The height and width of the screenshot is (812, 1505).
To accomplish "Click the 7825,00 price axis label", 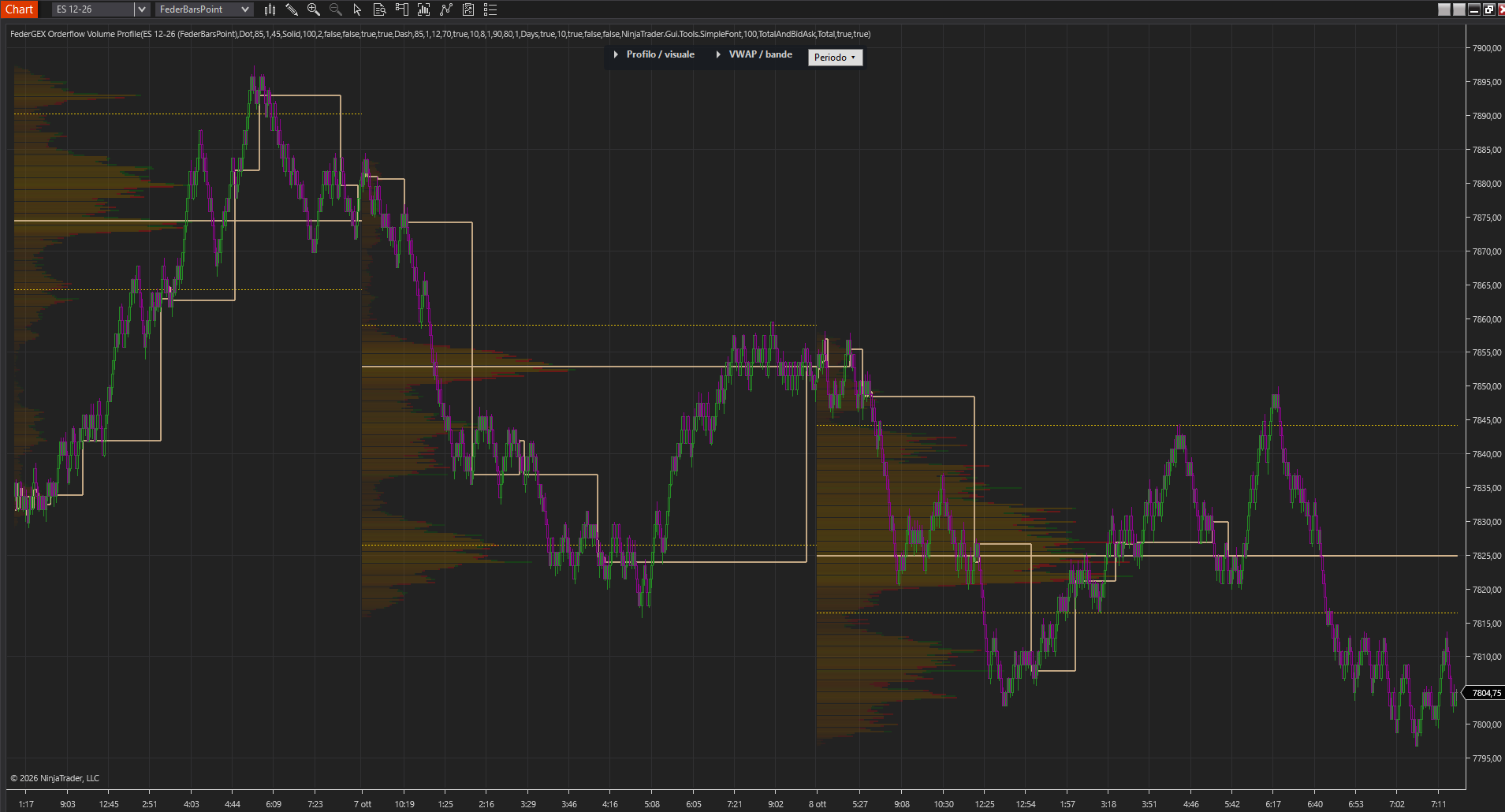I will 1487,556.
